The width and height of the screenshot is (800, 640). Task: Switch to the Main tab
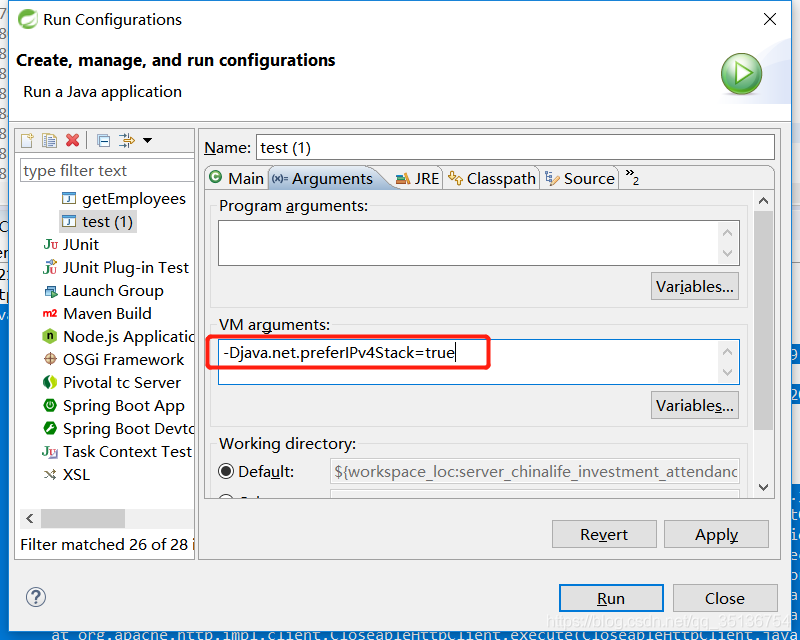tap(237, 178)
